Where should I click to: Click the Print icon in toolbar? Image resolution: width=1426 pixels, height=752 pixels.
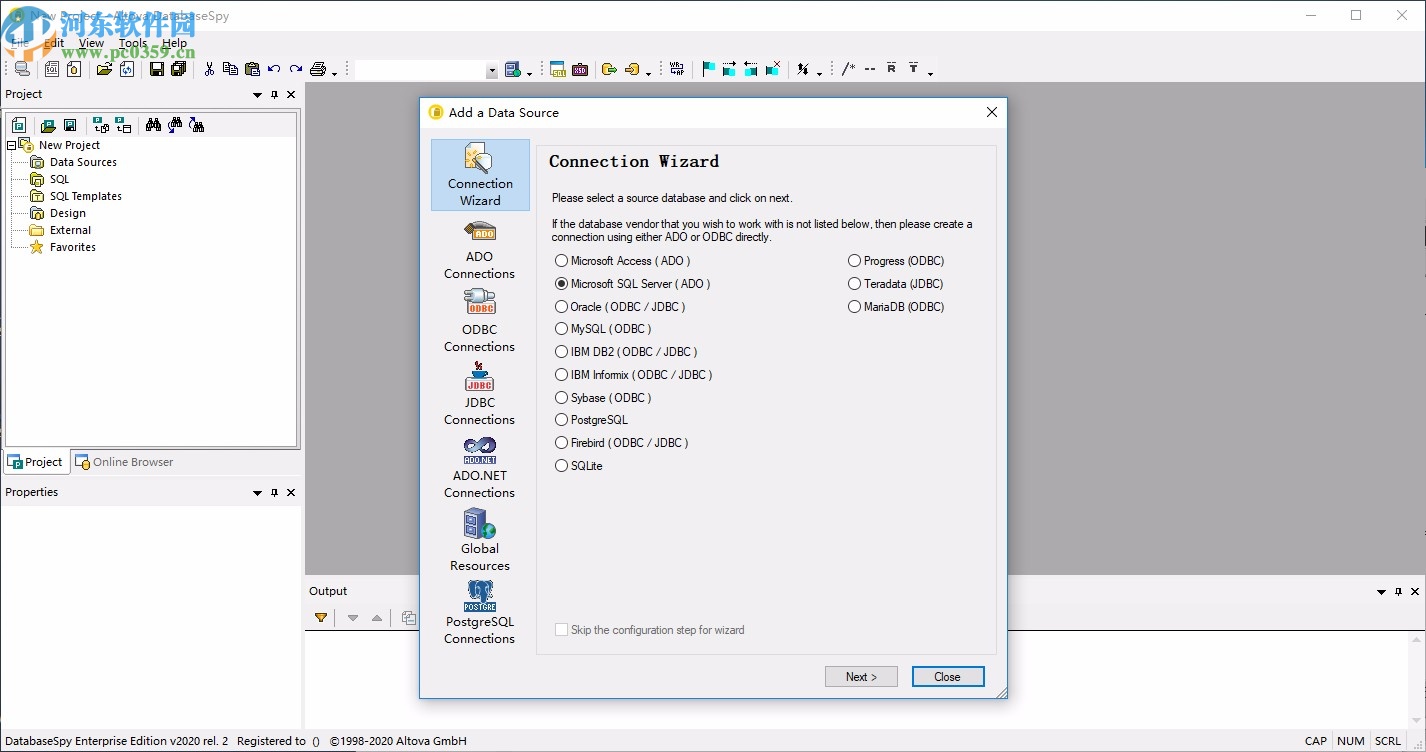click(x=318, y=69)
